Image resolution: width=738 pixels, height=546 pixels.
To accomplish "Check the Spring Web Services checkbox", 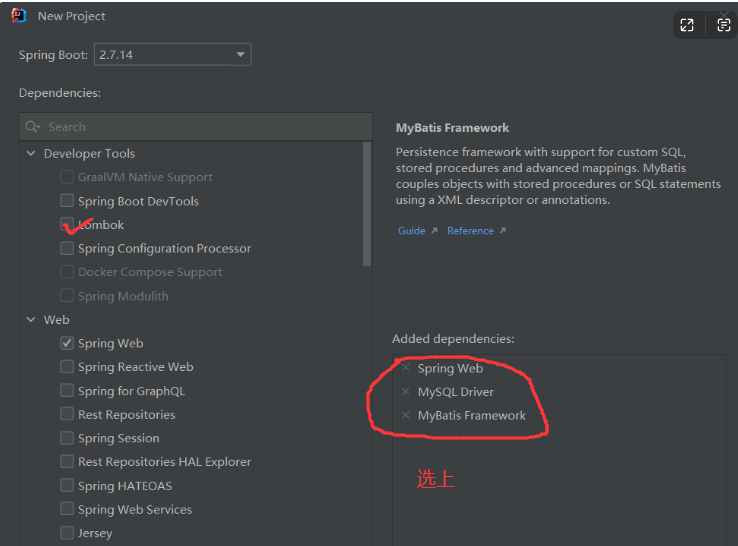I will 67,509.
